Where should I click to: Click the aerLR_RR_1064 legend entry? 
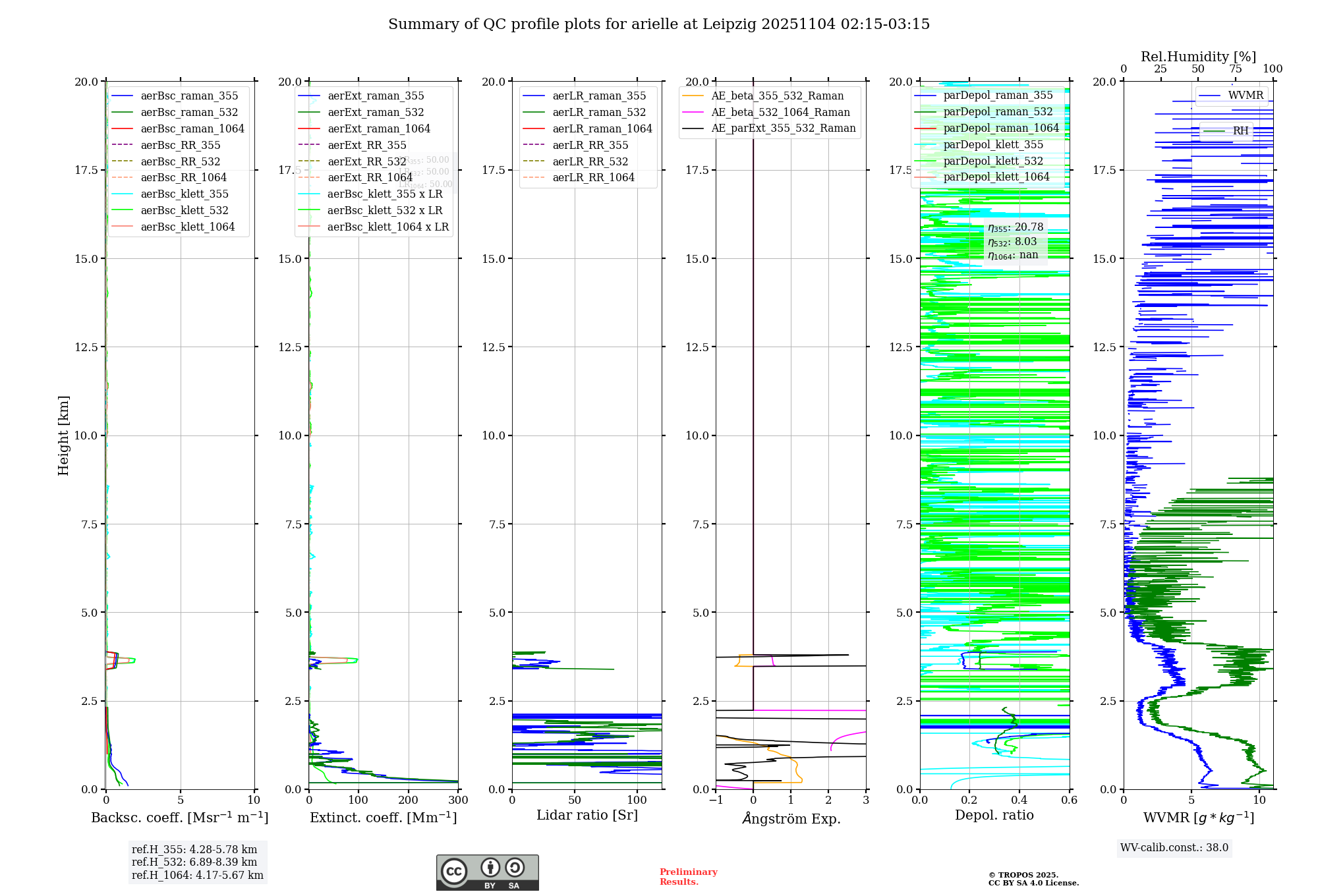593,178
